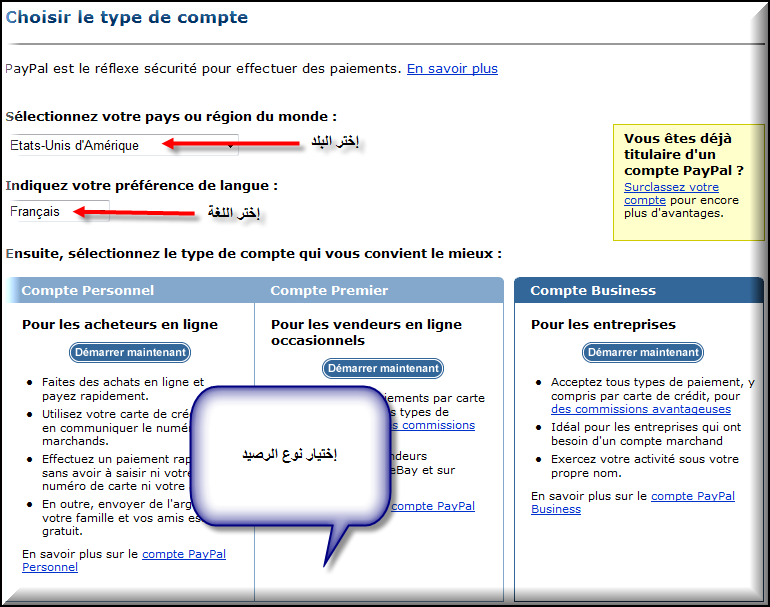Viewport: 770px width, 607px height.
Task: Start the Compte Business with Démarrer maintenant
Action: coord(643,353)
